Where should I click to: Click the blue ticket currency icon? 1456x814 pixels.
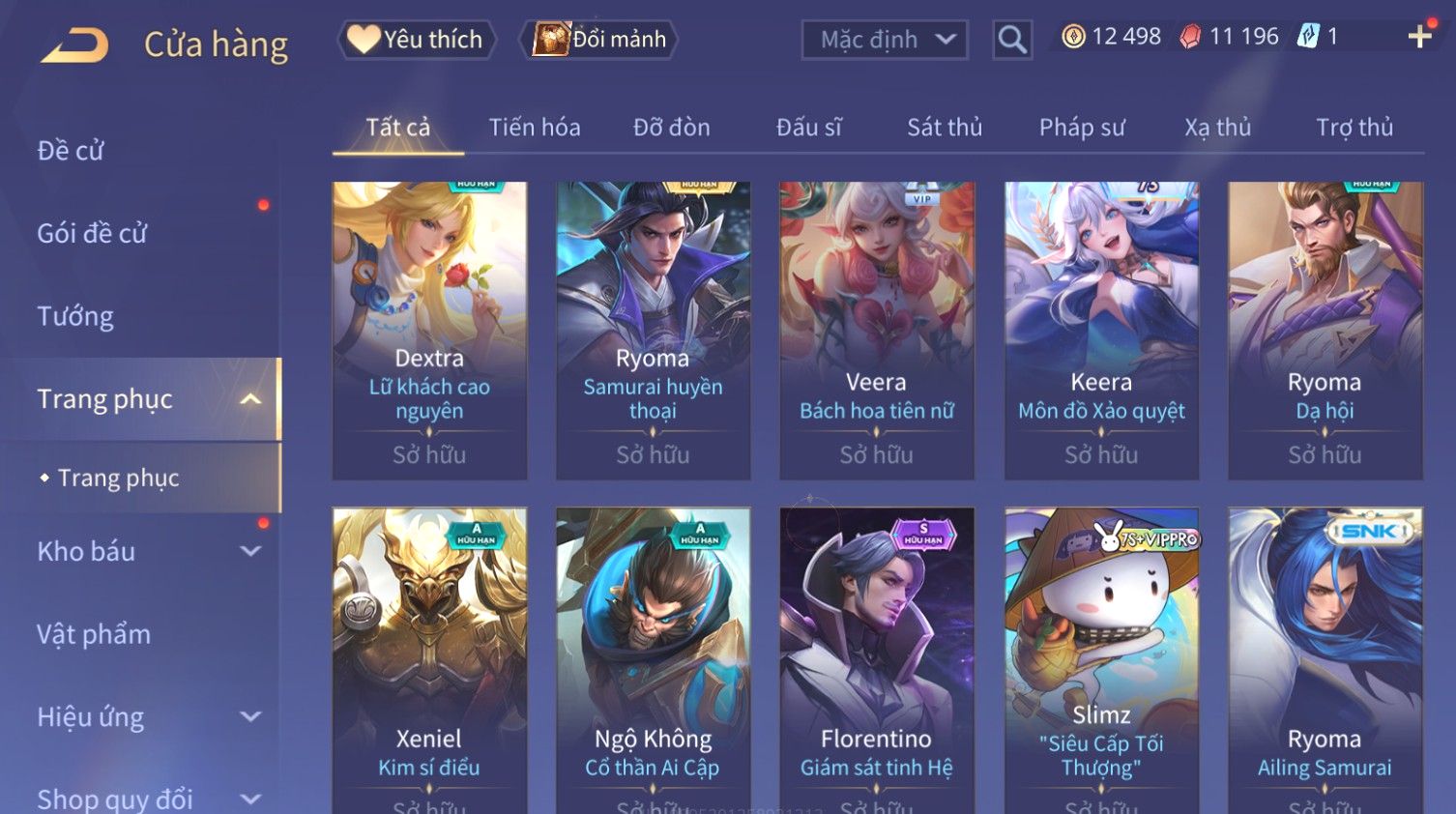tap(1308, 37)
